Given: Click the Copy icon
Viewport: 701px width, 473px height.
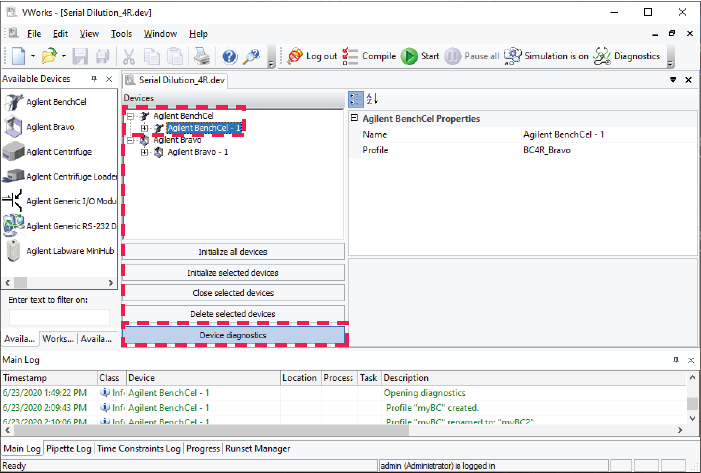Looking at the screenshot, I should [x=152, y=56].
